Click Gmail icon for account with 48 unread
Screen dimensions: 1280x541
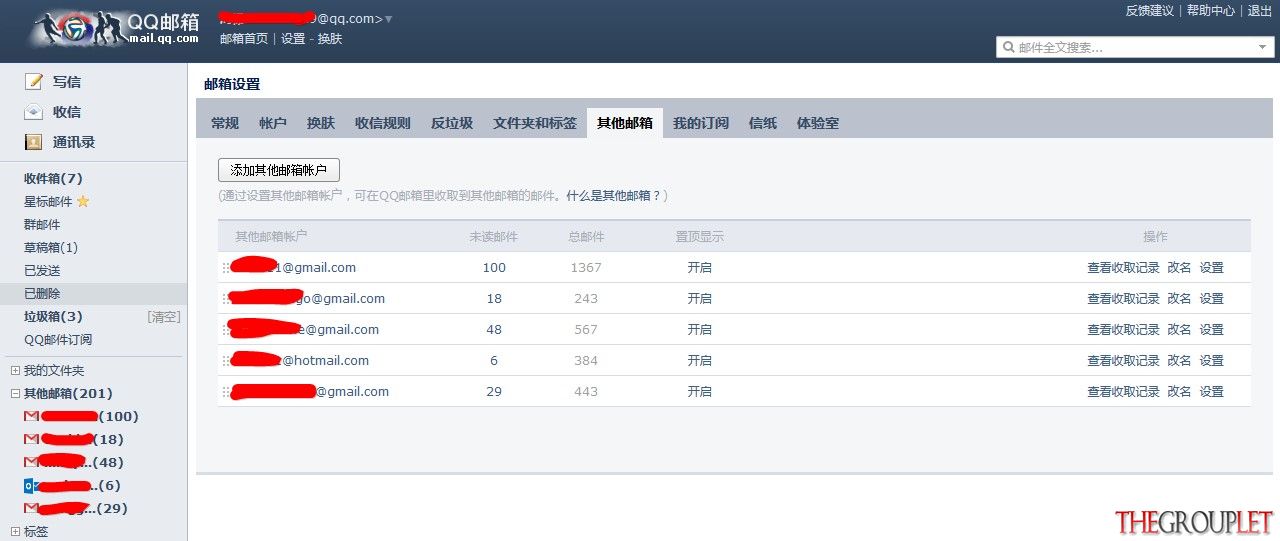[x=31, y=462]
